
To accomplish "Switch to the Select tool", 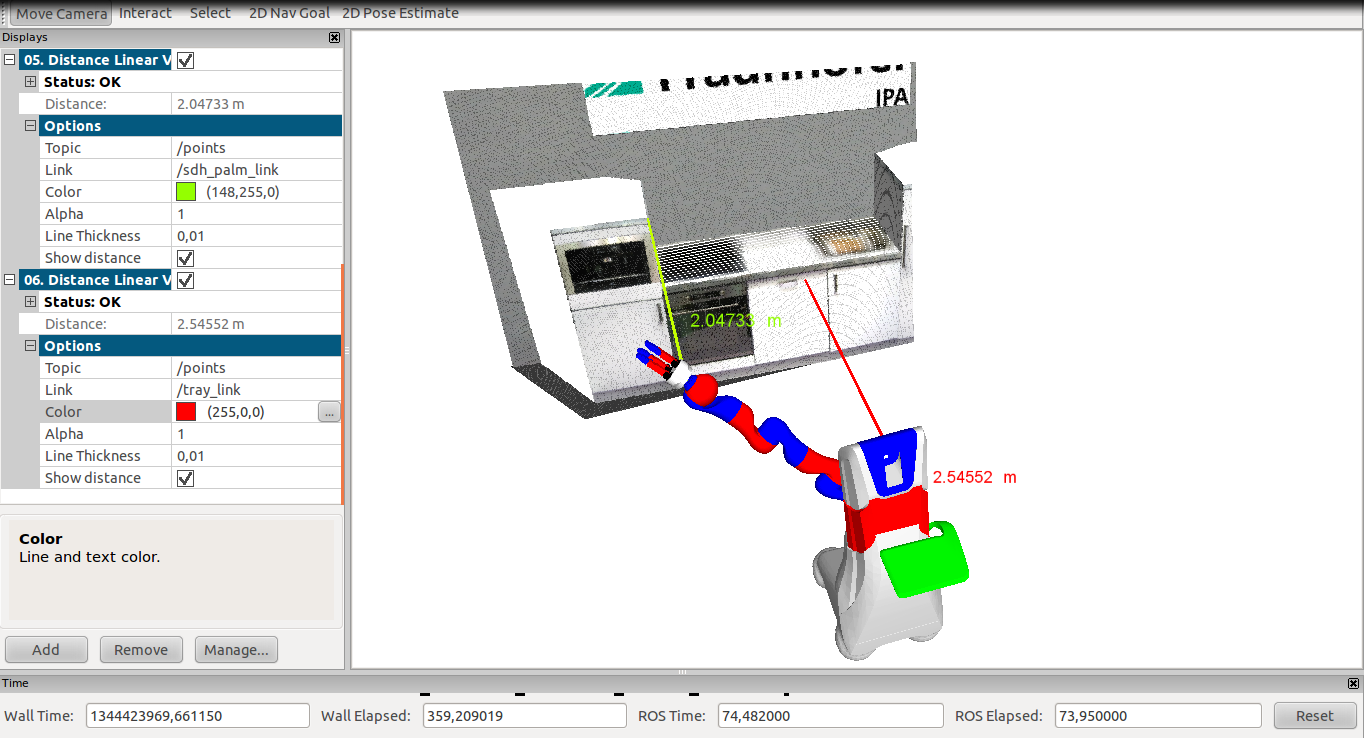I will click(x=210, y=14).
